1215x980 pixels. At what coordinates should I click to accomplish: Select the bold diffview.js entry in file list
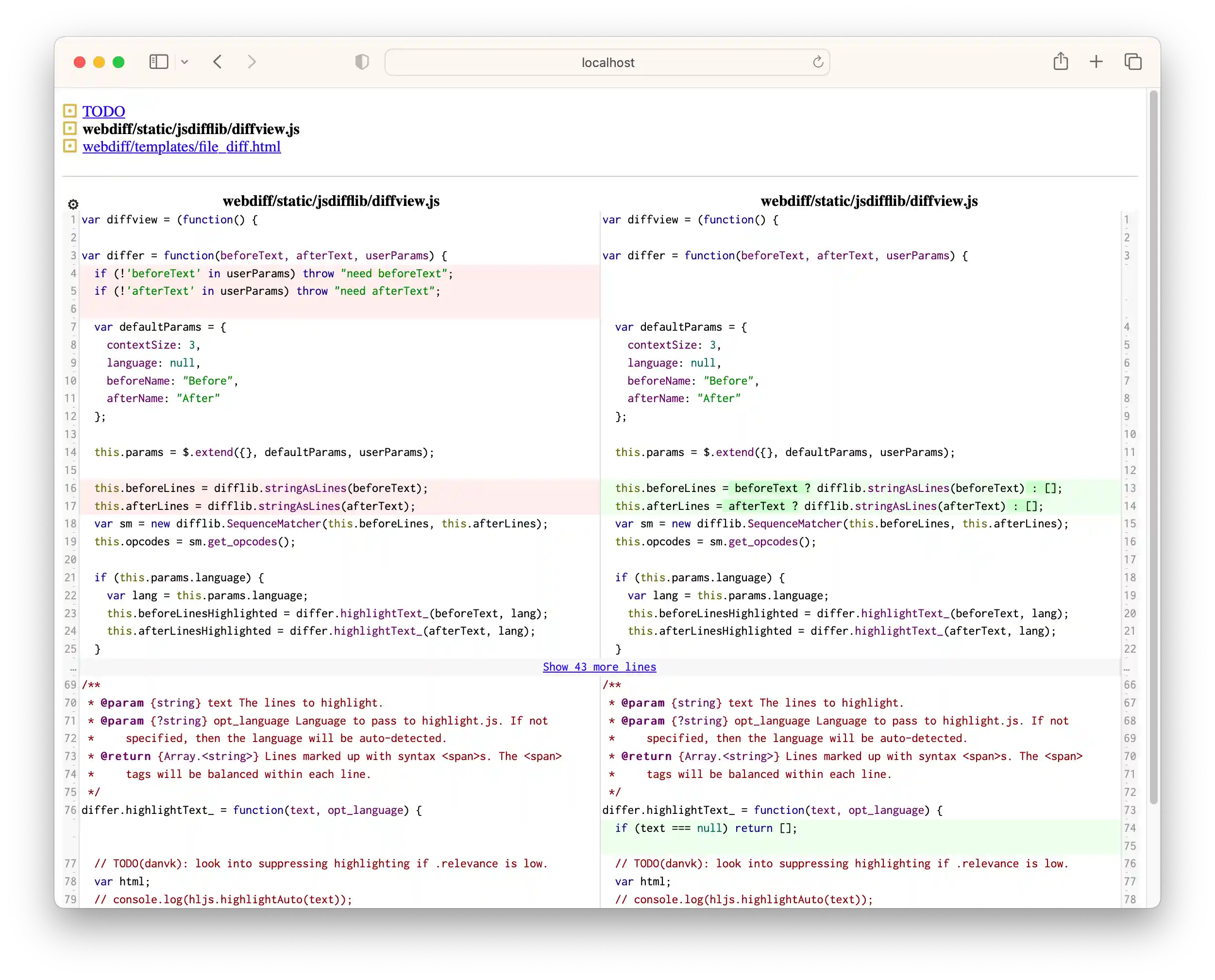(191, 129)
